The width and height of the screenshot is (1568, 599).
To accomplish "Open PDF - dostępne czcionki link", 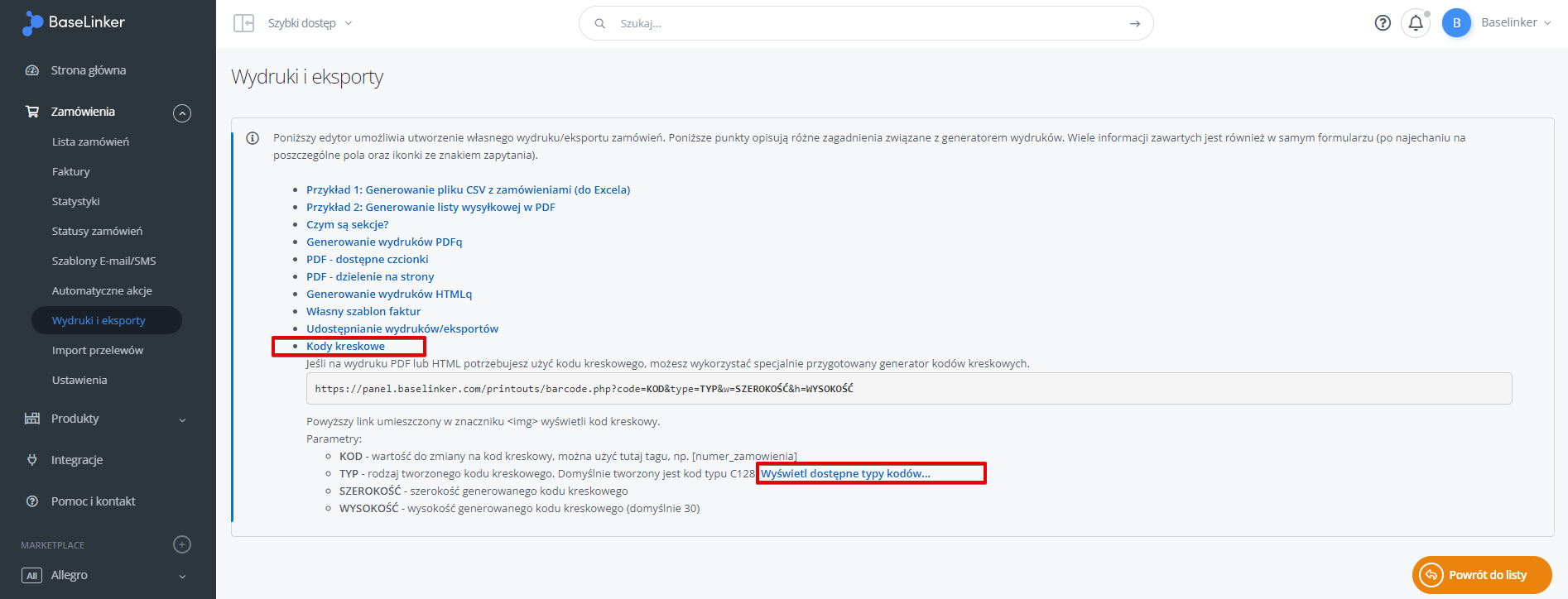I will [x=367, y=259].
